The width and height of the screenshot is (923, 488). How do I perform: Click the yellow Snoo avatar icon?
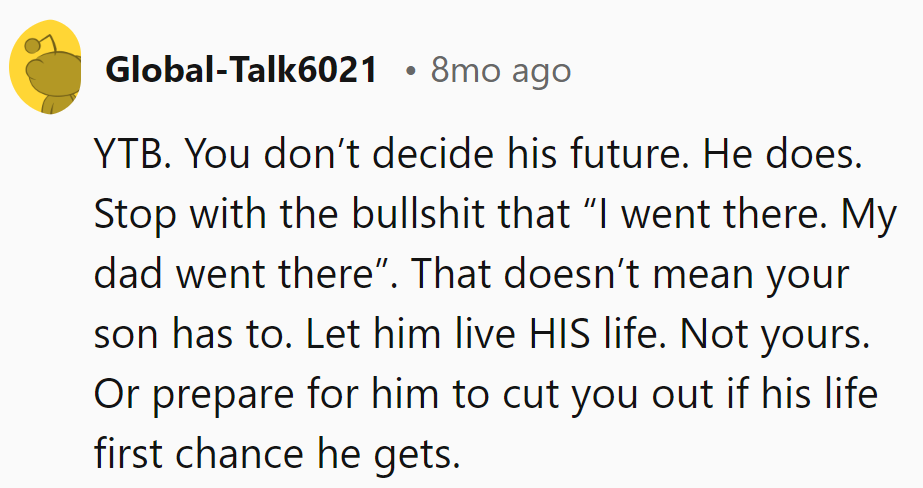[46, 73]
